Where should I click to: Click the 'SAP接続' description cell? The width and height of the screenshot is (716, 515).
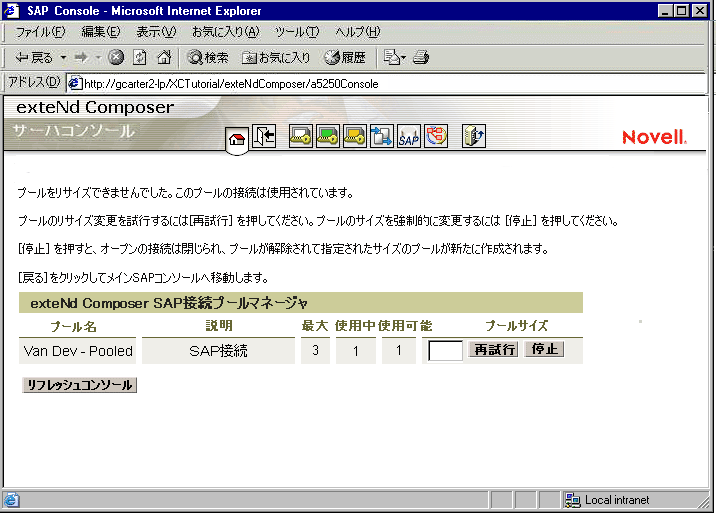218,351
